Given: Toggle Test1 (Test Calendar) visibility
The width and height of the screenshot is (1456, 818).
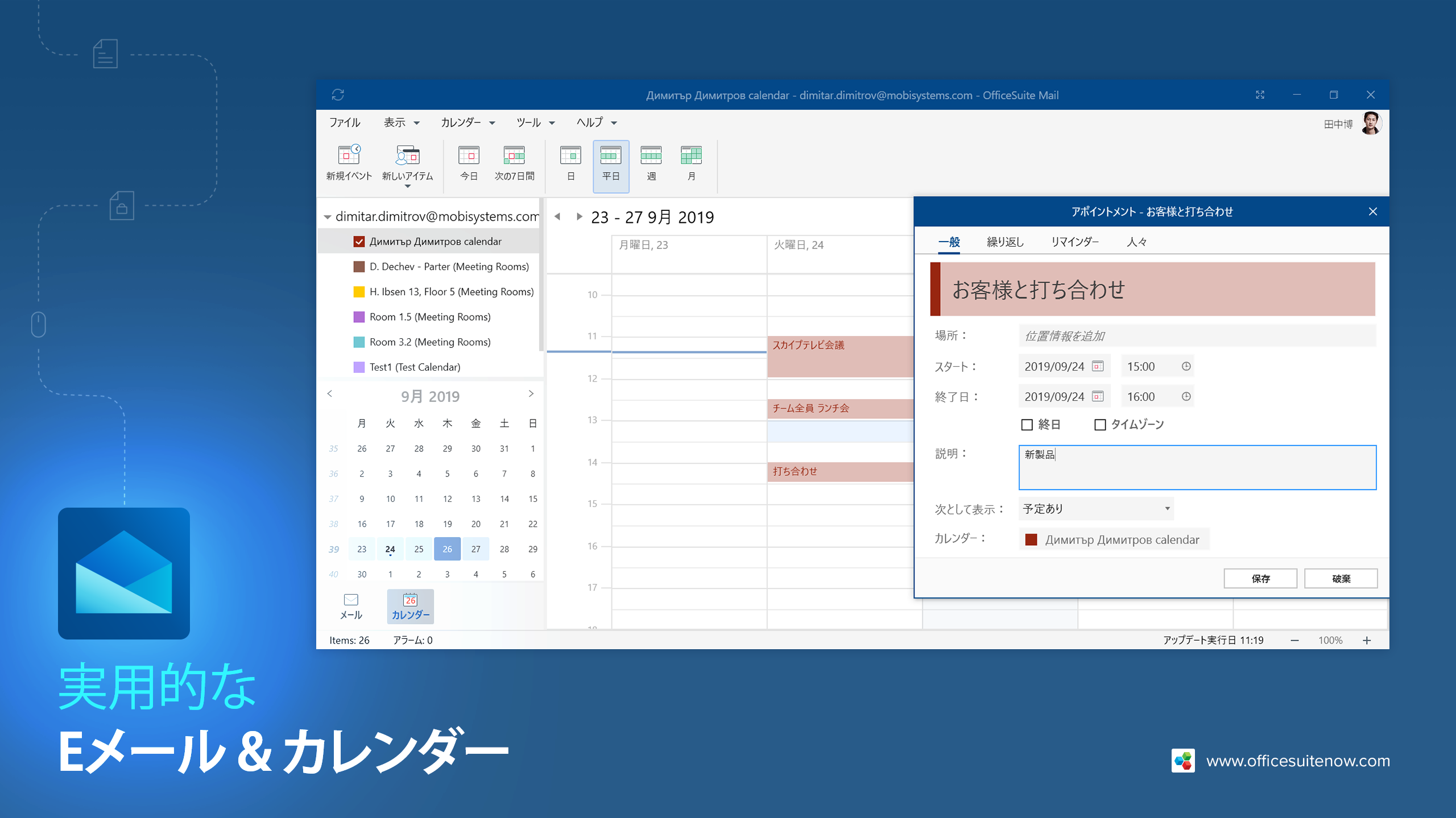Looking at the screenshot, I should 359,367.
